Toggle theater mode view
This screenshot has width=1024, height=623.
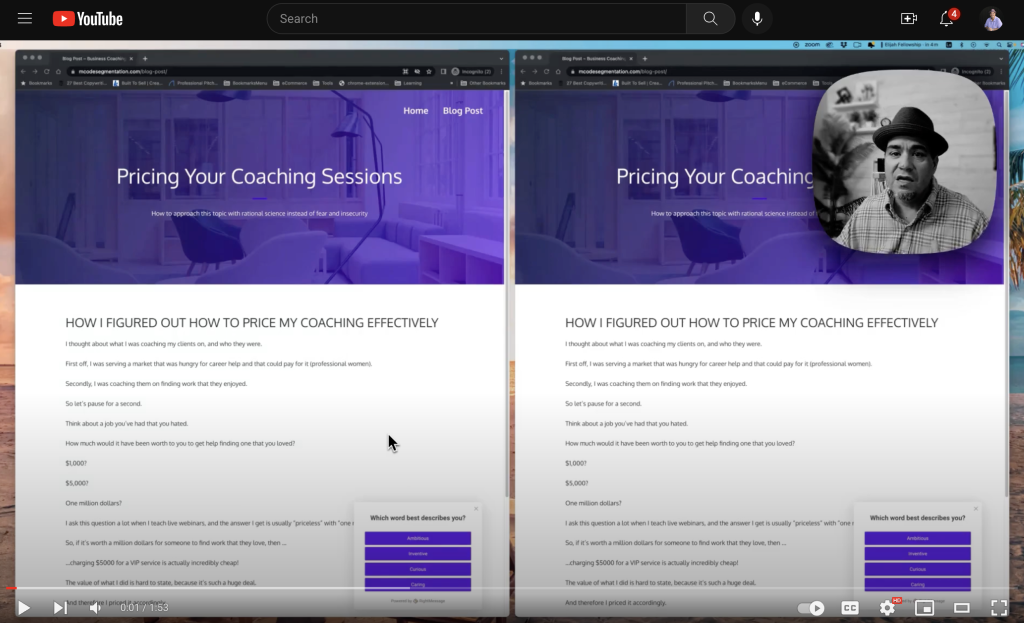(x=962, y=607)
